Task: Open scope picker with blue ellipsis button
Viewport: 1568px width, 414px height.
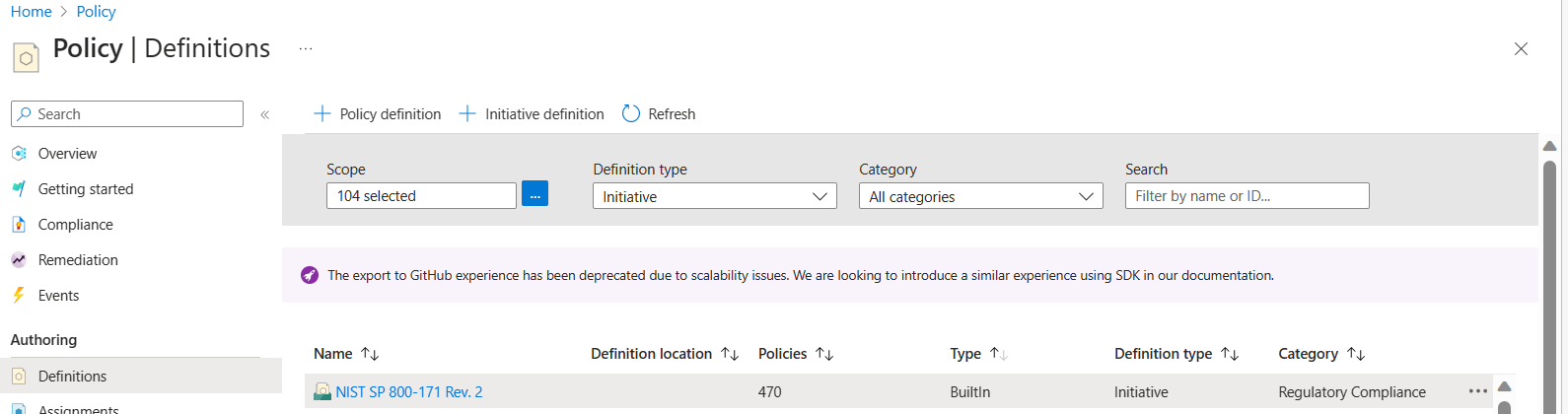Action: tap(535, 194)
